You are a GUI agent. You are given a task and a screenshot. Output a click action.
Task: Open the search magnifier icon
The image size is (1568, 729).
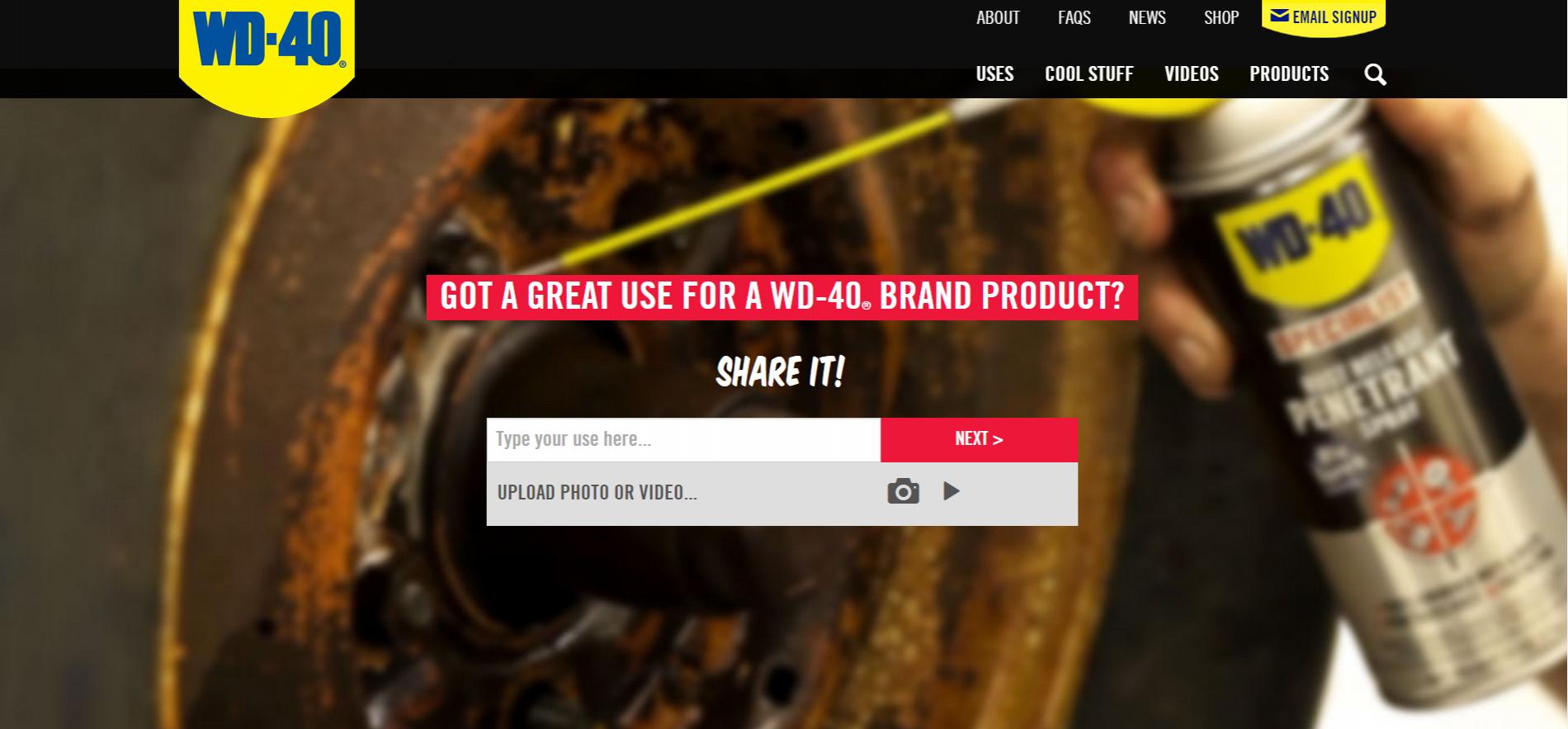pos(1375,74)
